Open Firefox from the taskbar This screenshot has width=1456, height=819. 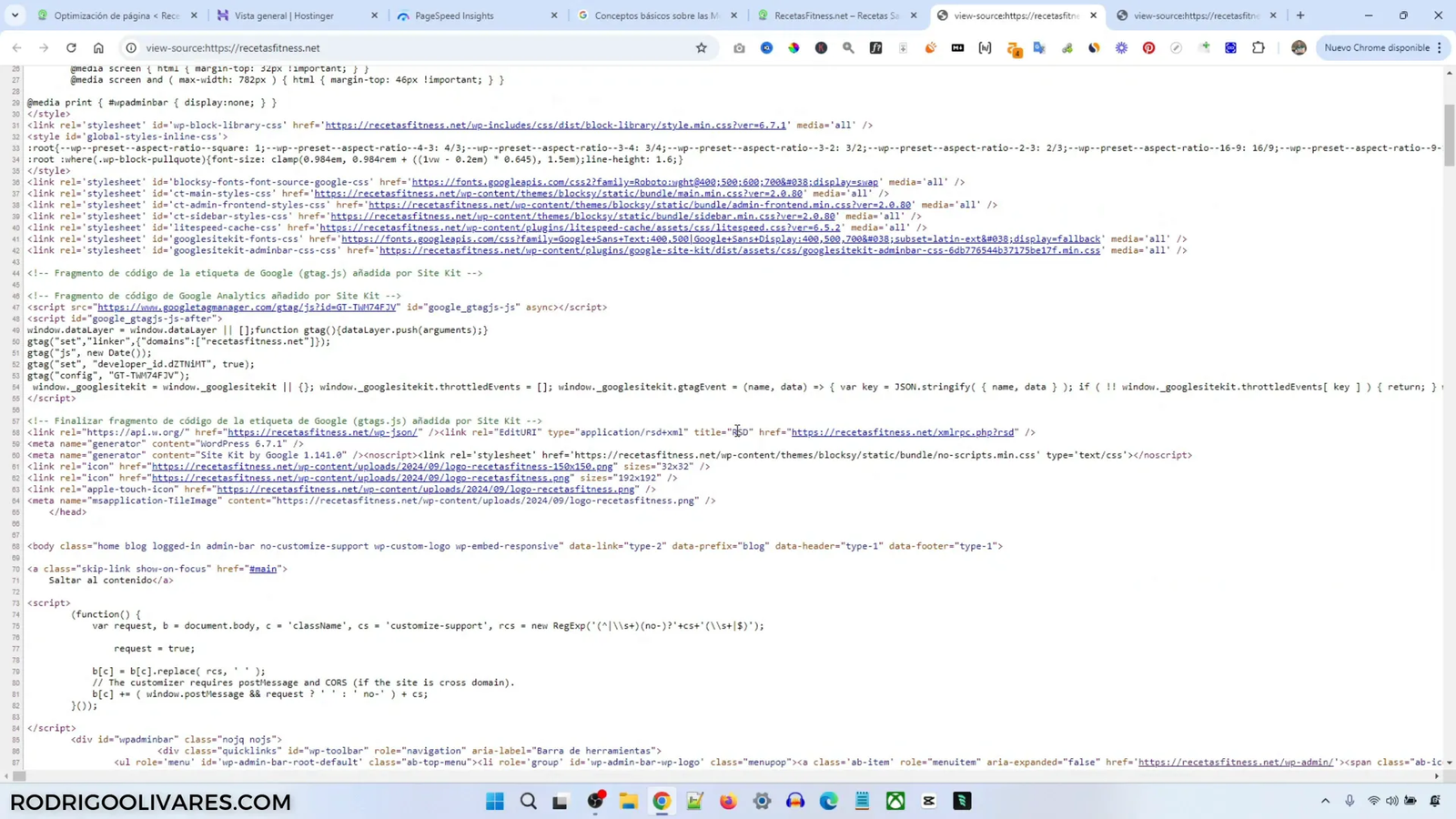pos(727,802)
